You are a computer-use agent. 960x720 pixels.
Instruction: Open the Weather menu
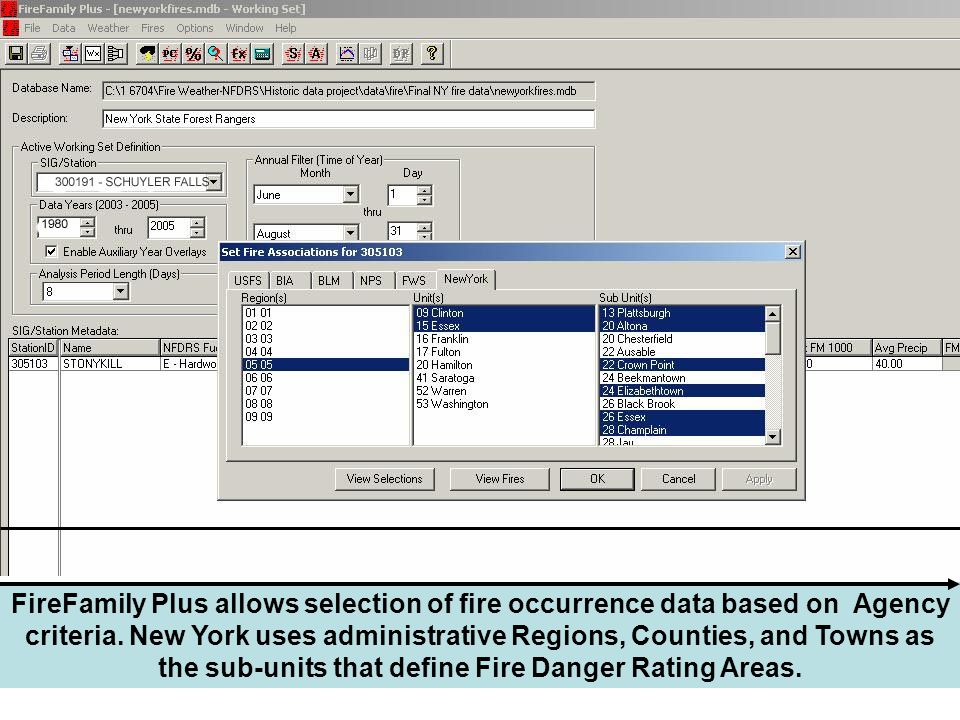pos(108,28)
